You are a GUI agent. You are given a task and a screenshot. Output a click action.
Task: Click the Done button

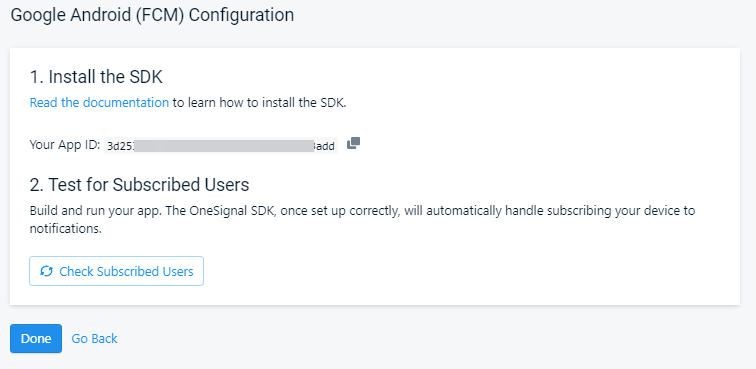pos(36,339)
